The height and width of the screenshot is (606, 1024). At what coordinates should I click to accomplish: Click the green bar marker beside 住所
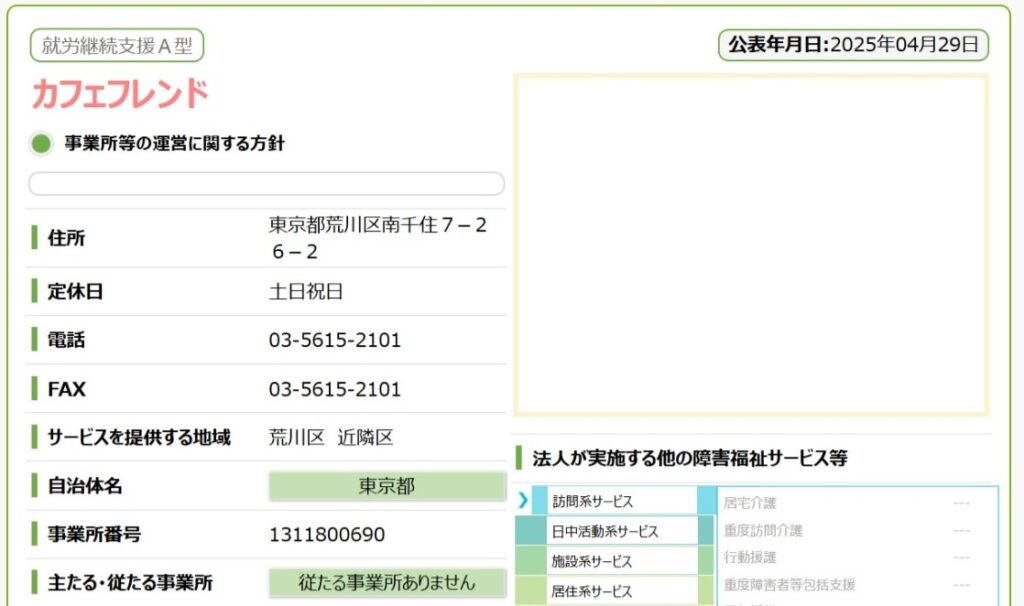coord(35,238)
